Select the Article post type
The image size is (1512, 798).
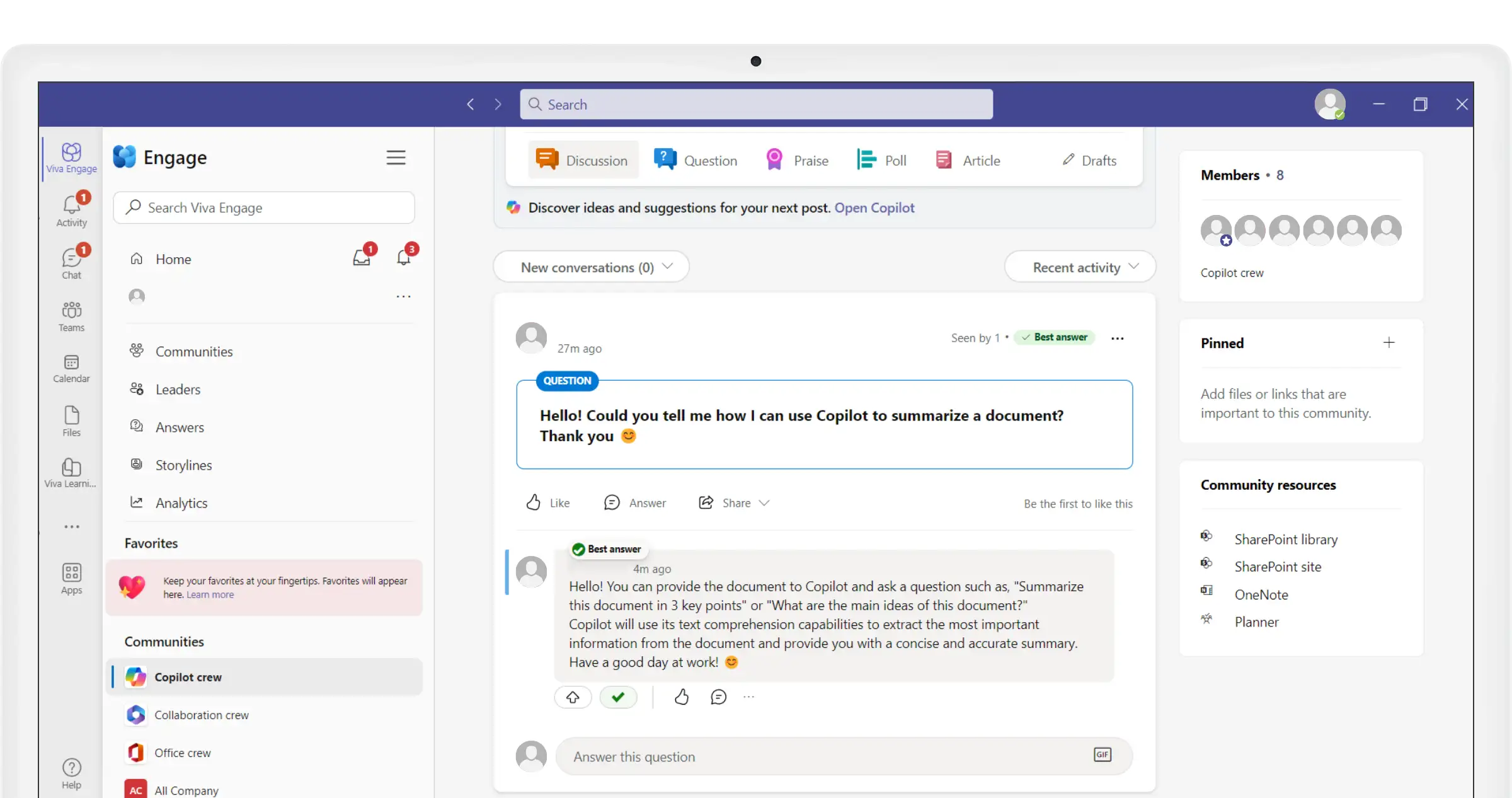tap(968, 160)
